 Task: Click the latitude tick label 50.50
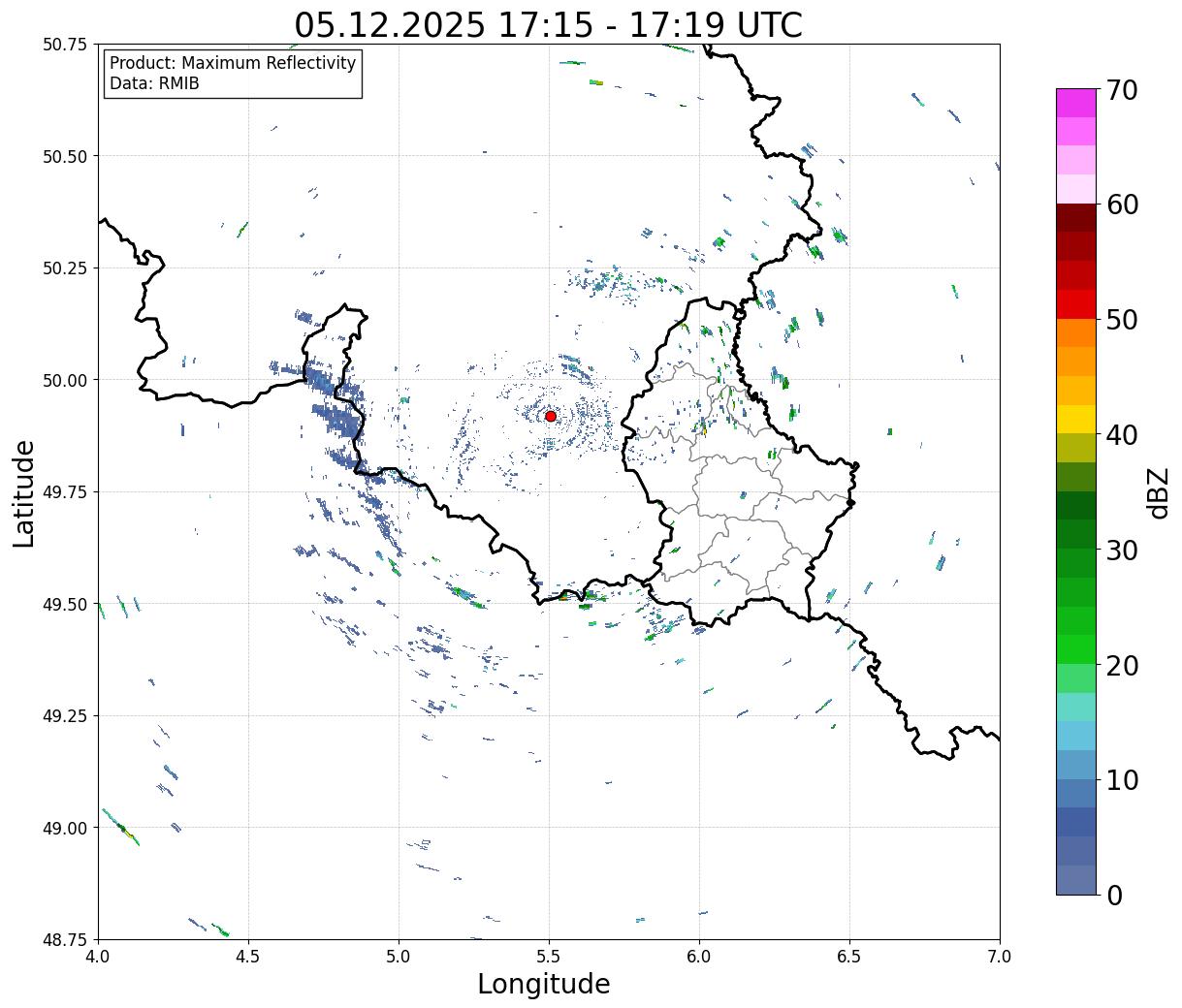65,156
